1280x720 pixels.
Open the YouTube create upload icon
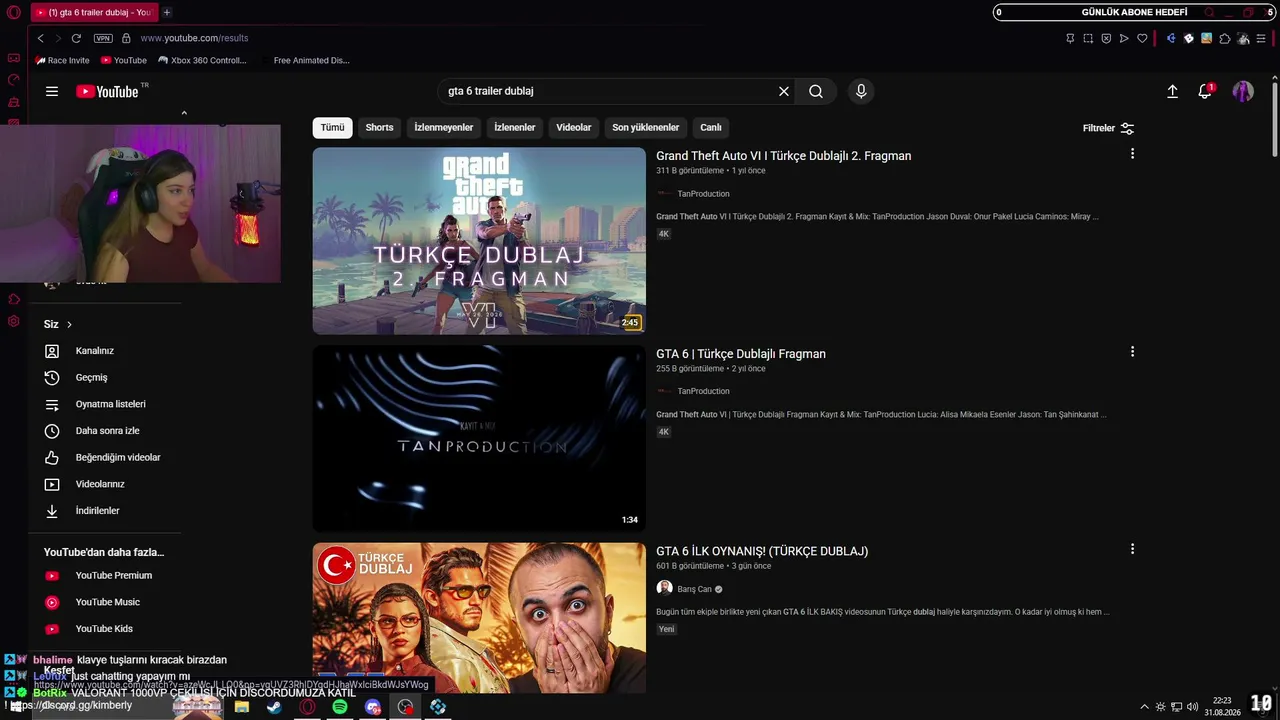coord(1173,91)
